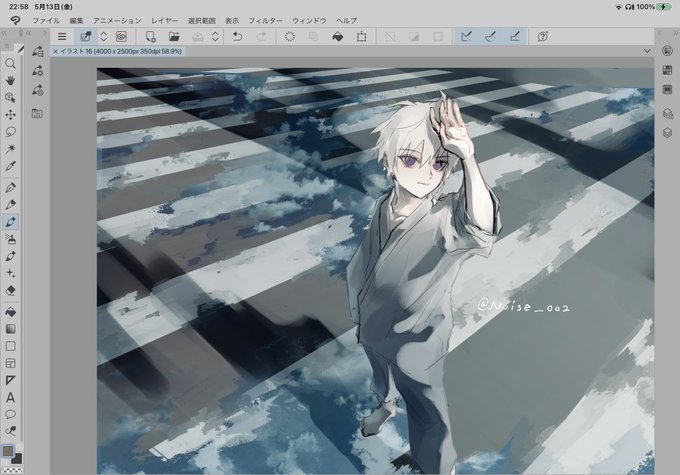This screenshot has width=680, height=475.
Task: Pick the dark sub color swatch
Action: click(x=17, y=459)
